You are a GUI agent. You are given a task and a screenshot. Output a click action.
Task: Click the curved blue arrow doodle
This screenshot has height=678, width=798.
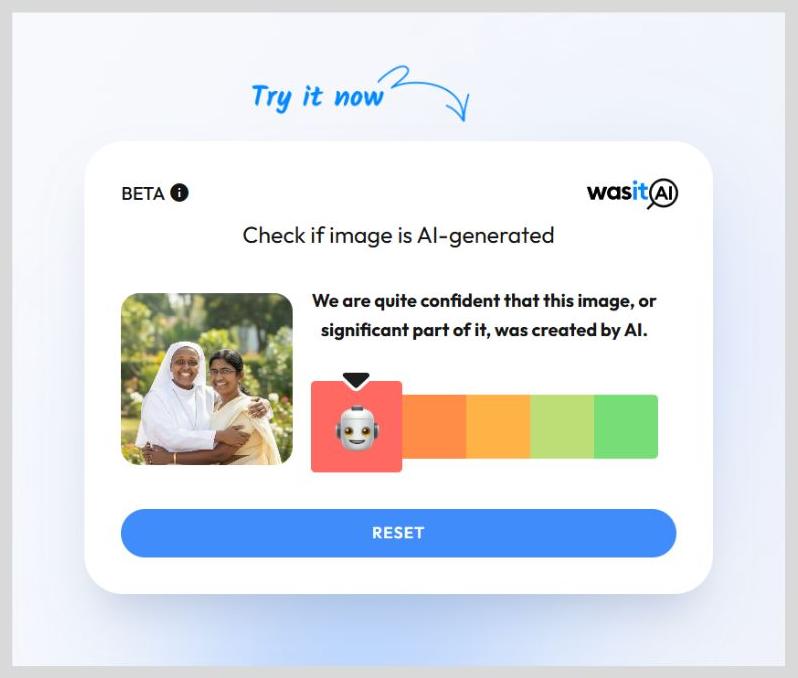pos(428,93)
